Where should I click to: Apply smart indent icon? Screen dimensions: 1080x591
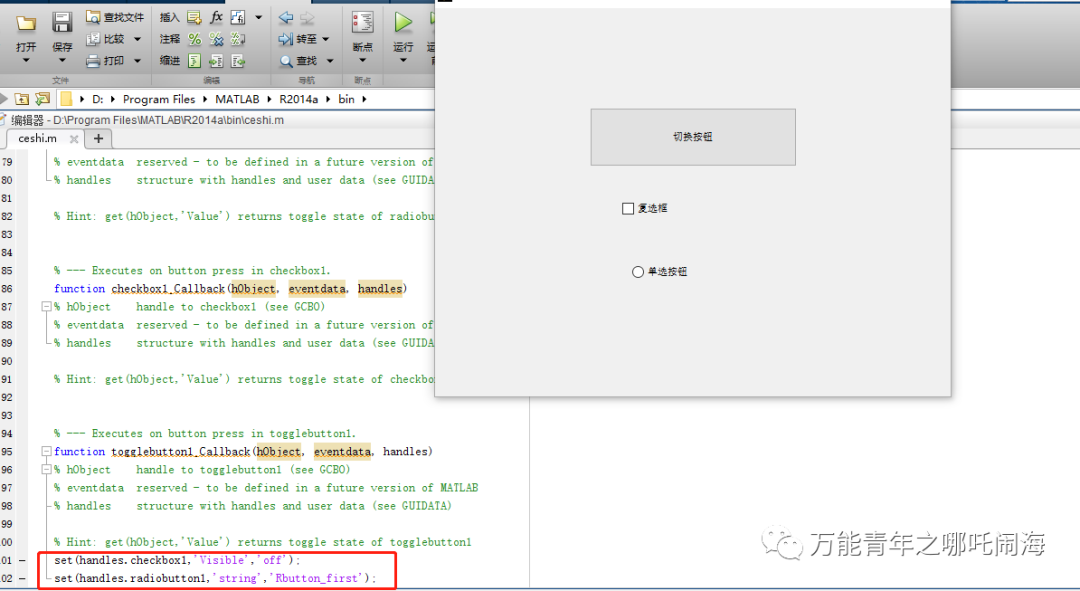195,61
